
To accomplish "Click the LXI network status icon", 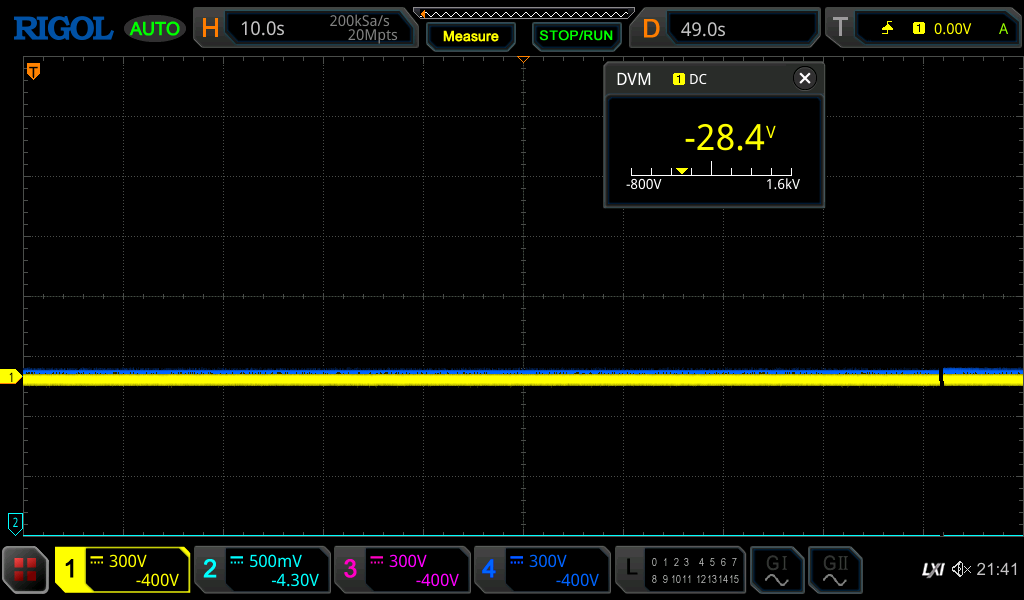I will coord(932,570).
